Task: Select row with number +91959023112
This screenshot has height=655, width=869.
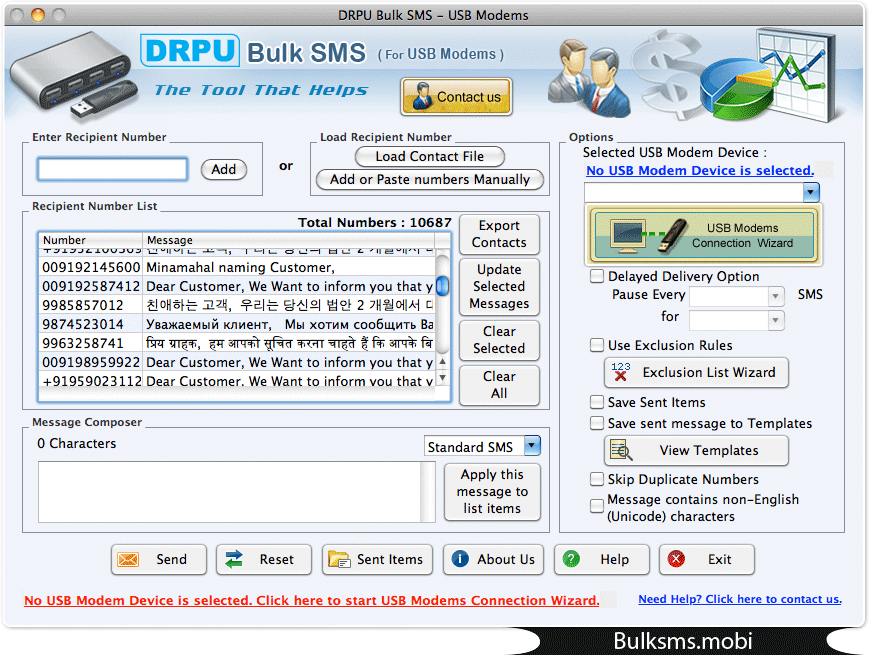Action: (237, 381)
